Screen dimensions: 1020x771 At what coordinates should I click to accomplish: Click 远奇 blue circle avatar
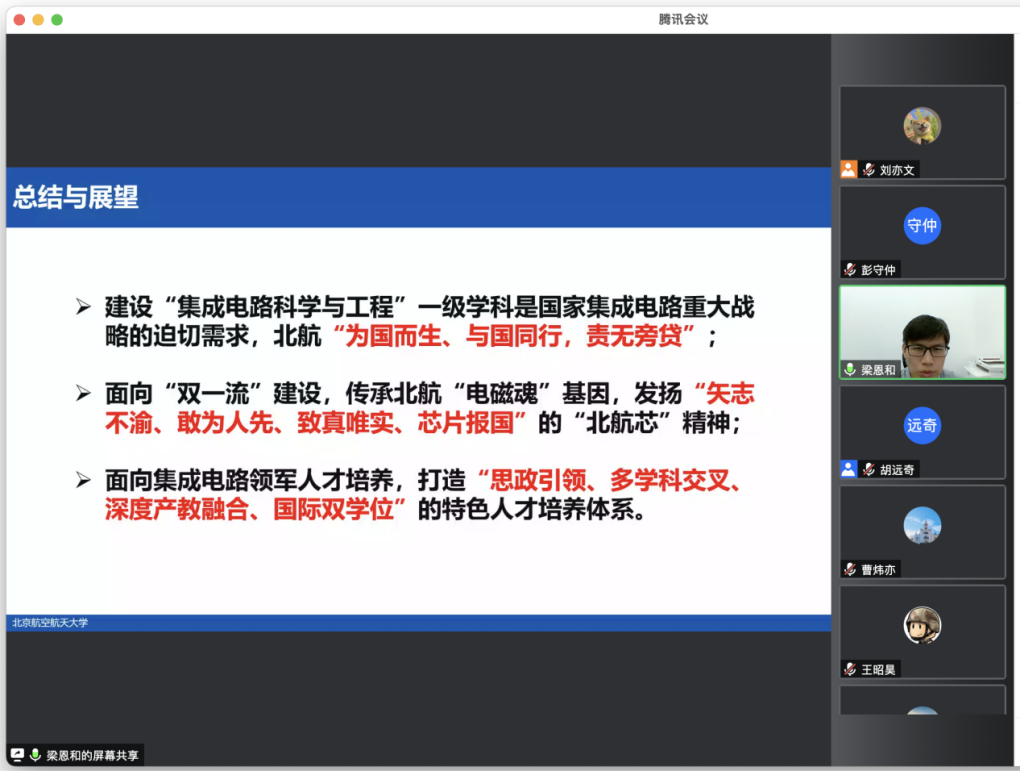922,426
